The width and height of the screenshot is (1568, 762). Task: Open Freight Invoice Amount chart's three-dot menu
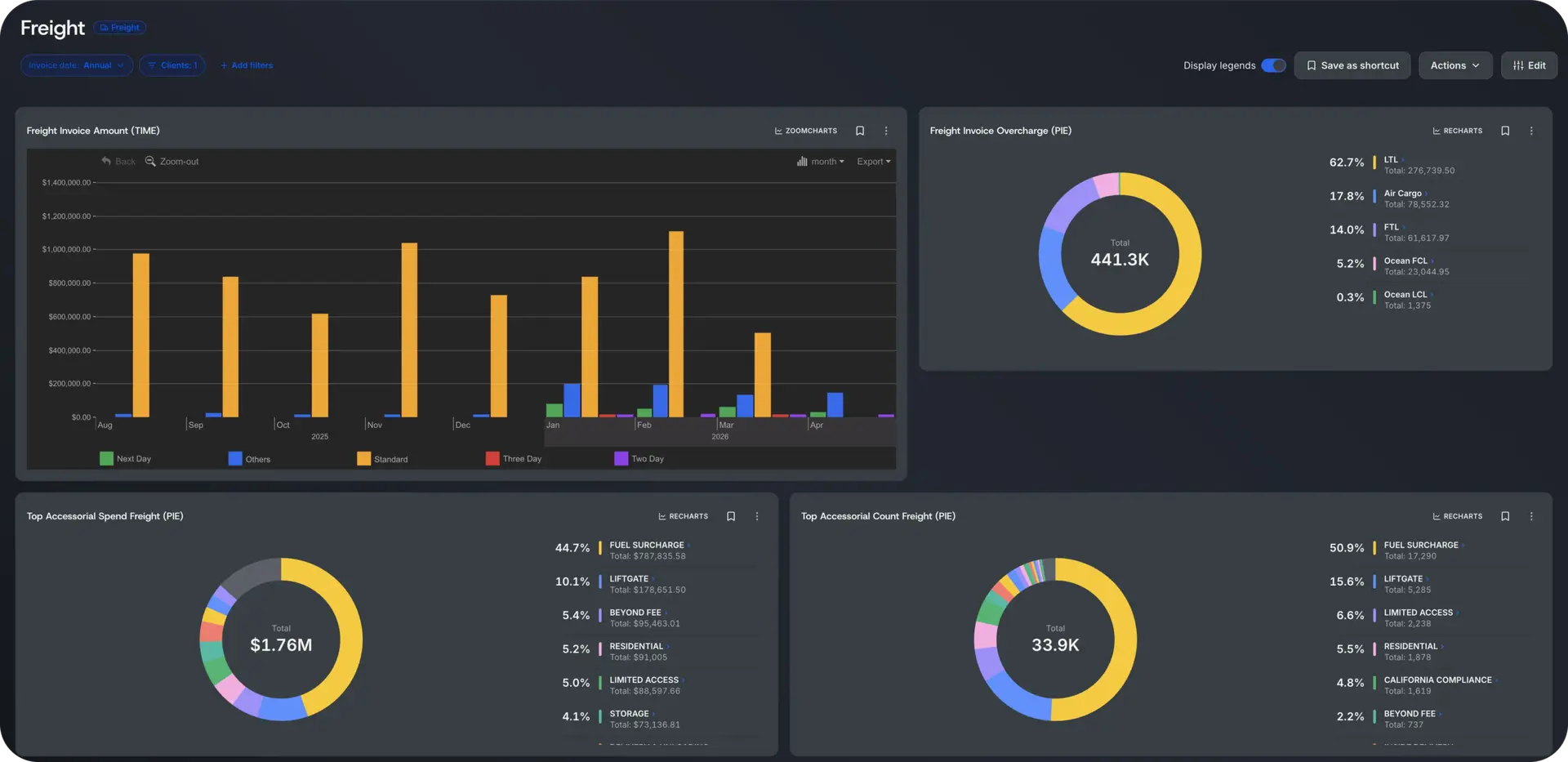pyautogui.click(x=886, y=131)
